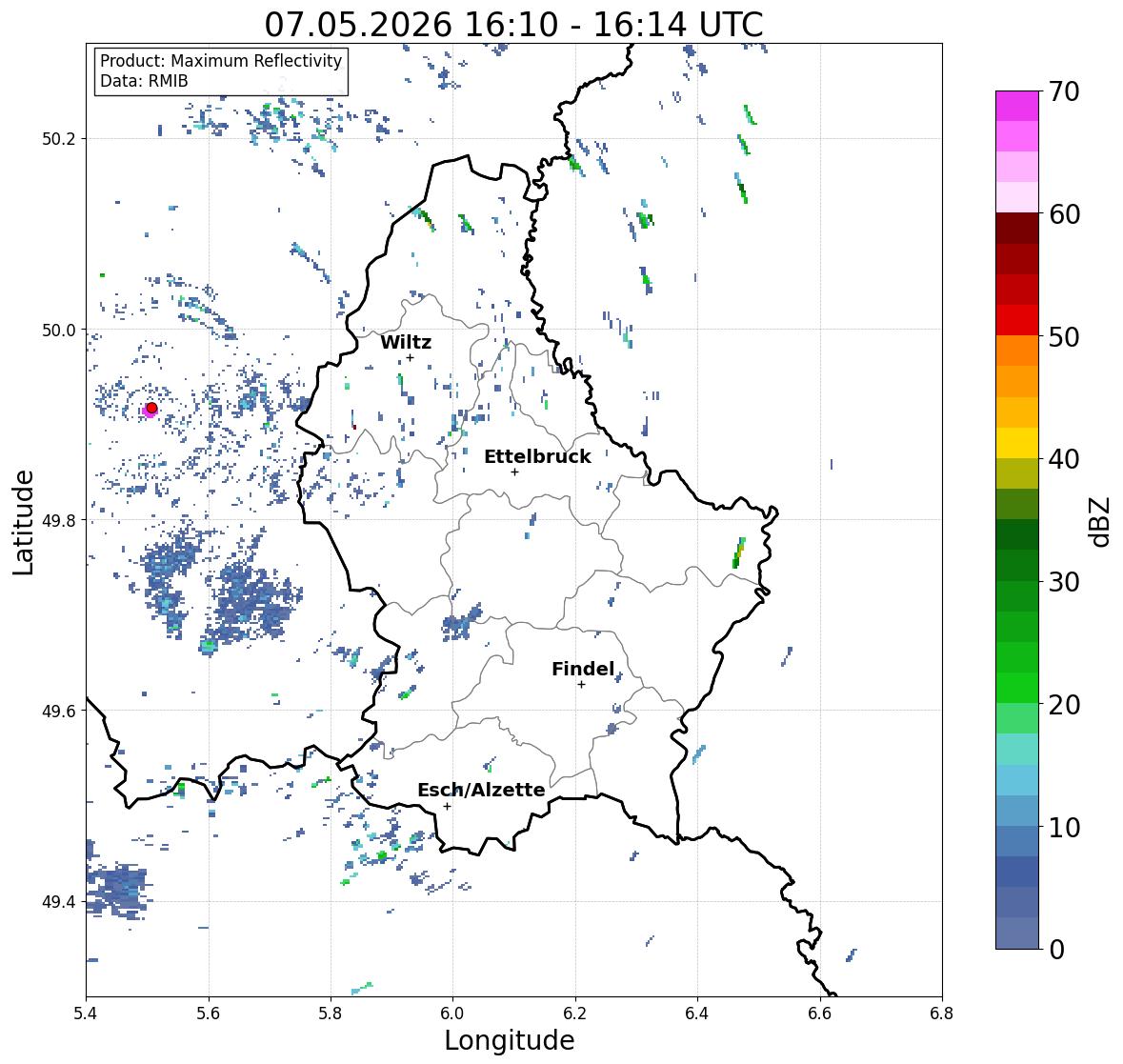Click the bright green 20 dBZ colorbar segment

coord(1017,688)
